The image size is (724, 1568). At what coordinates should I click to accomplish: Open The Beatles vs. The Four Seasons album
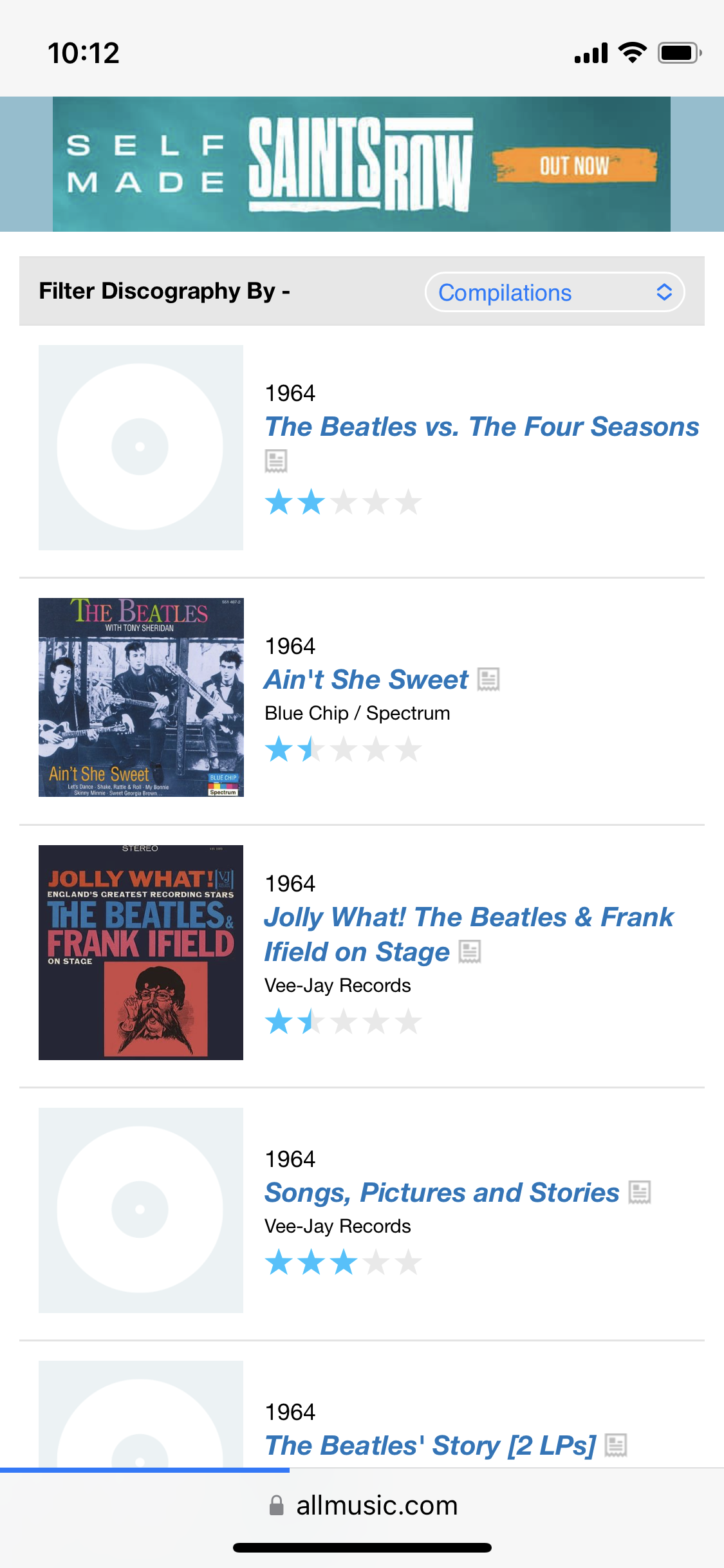click(481, 427)
